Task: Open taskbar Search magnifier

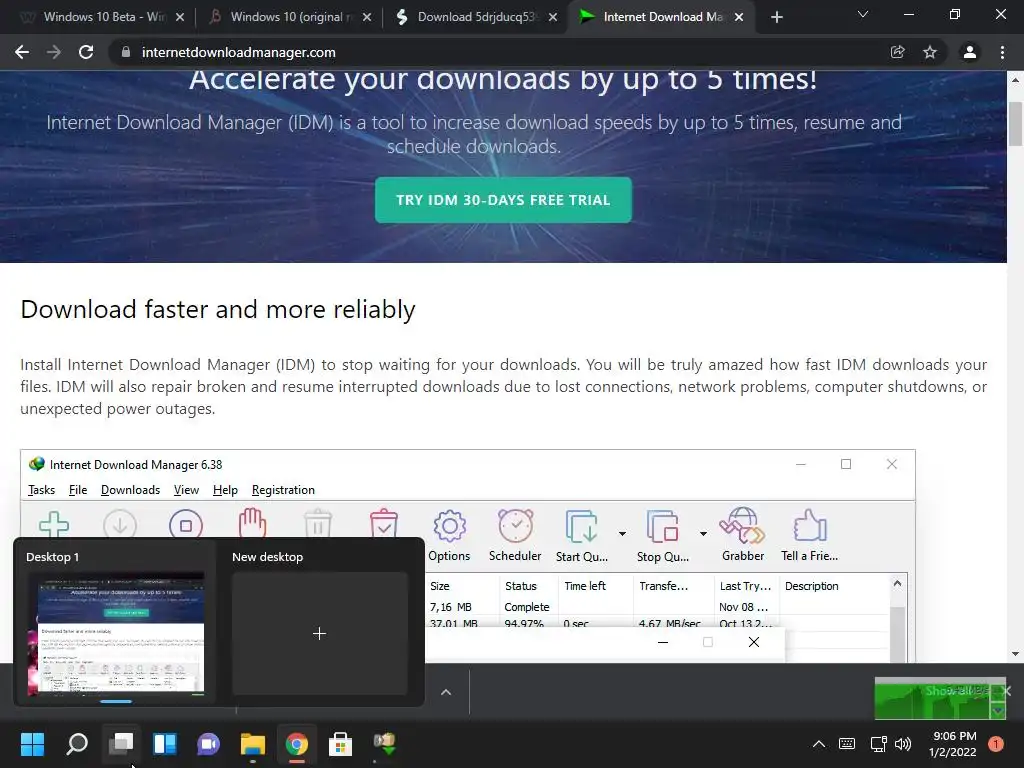Action: click(x=77, y=744)
